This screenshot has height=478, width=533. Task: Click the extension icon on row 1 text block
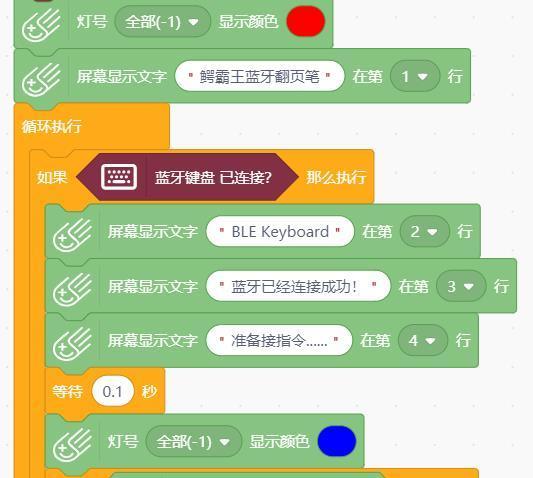(41, 80)
